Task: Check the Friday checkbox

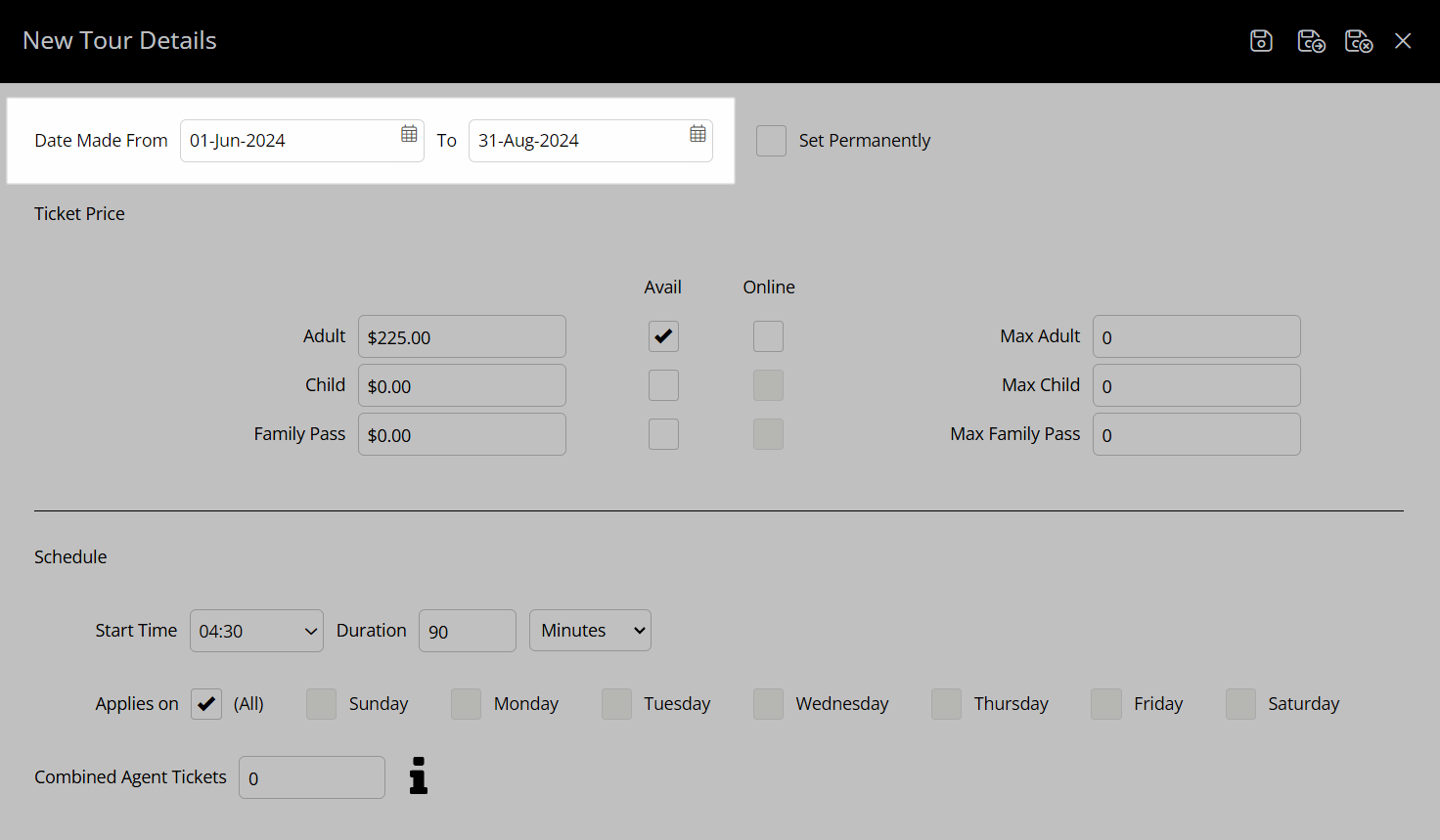Action: (x=1106, y=704)
